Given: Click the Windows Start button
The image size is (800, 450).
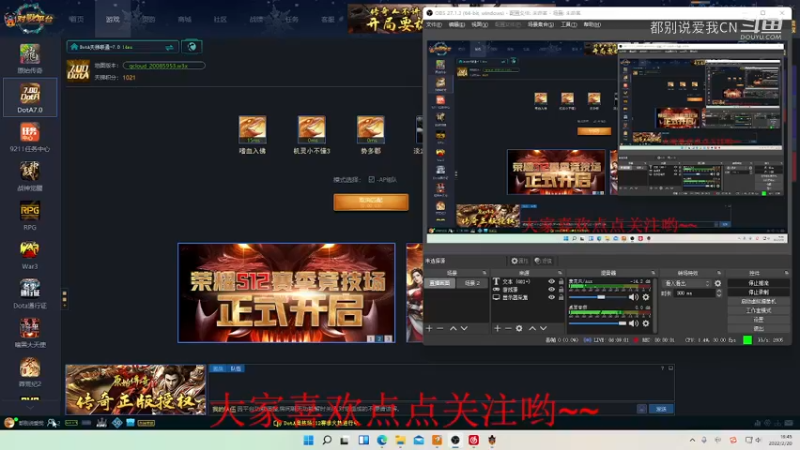Looking at the screenshot, I should coord(309,440).
